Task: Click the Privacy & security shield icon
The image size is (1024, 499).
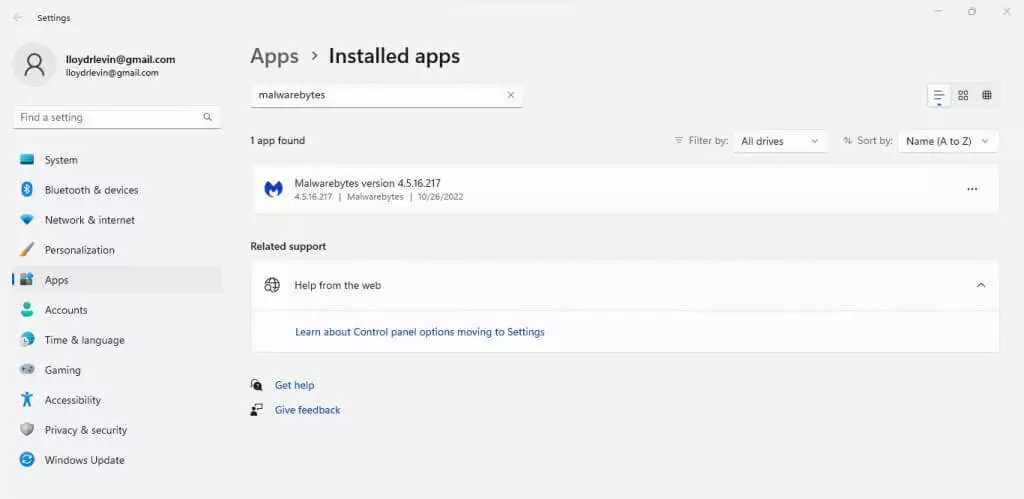Action: [27, 430]
